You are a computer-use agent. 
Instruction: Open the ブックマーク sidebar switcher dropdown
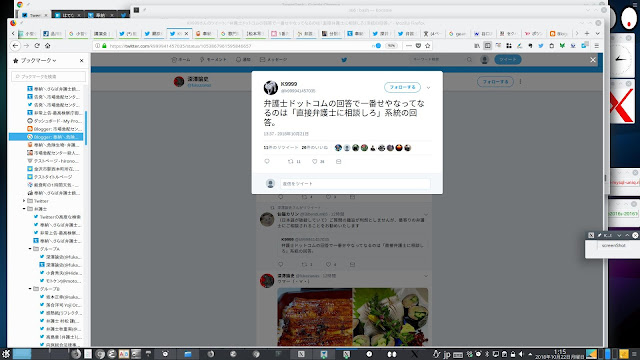[37, 60]
